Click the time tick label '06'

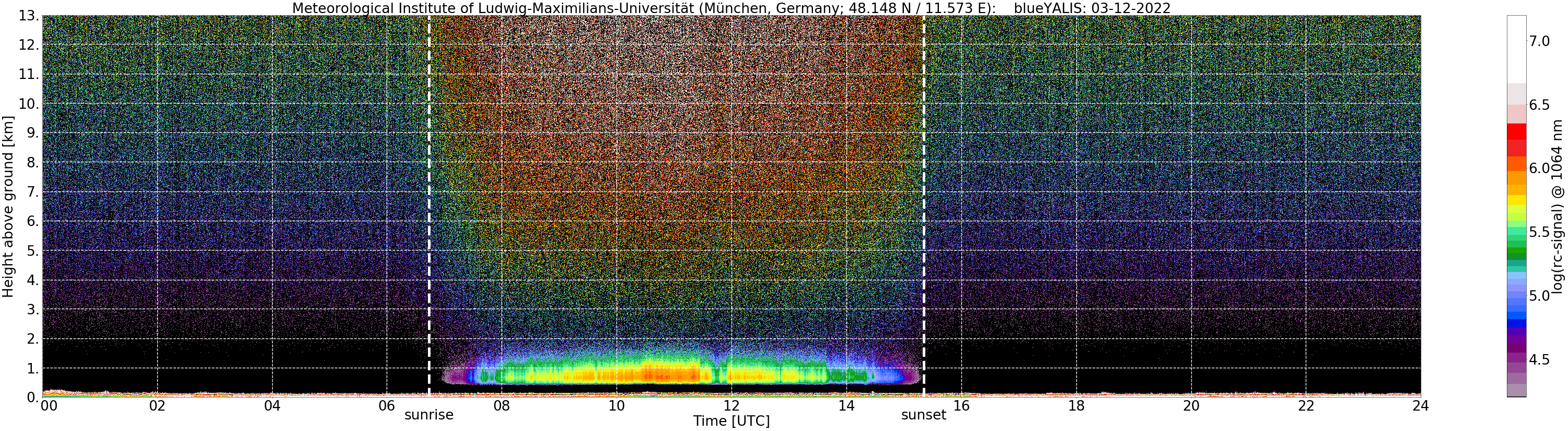click(x=387, y=405)
